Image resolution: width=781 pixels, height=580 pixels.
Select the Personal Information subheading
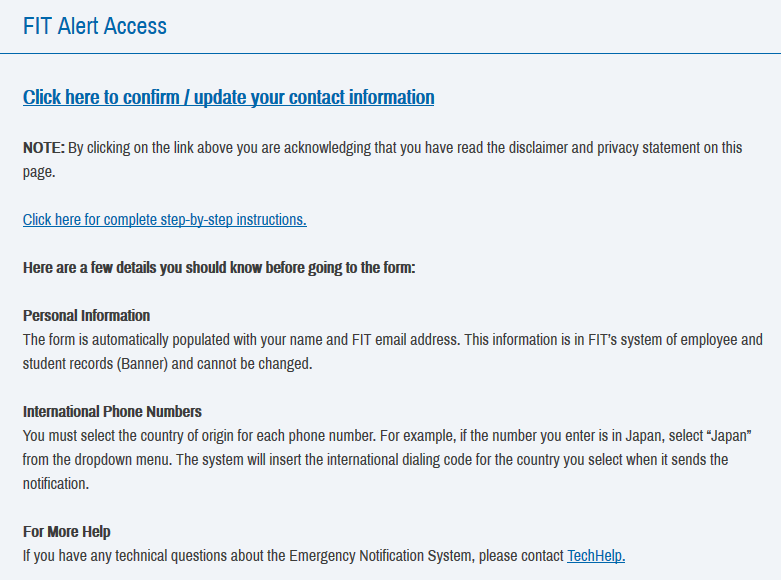pyautogui.click(x=86, y=316)
